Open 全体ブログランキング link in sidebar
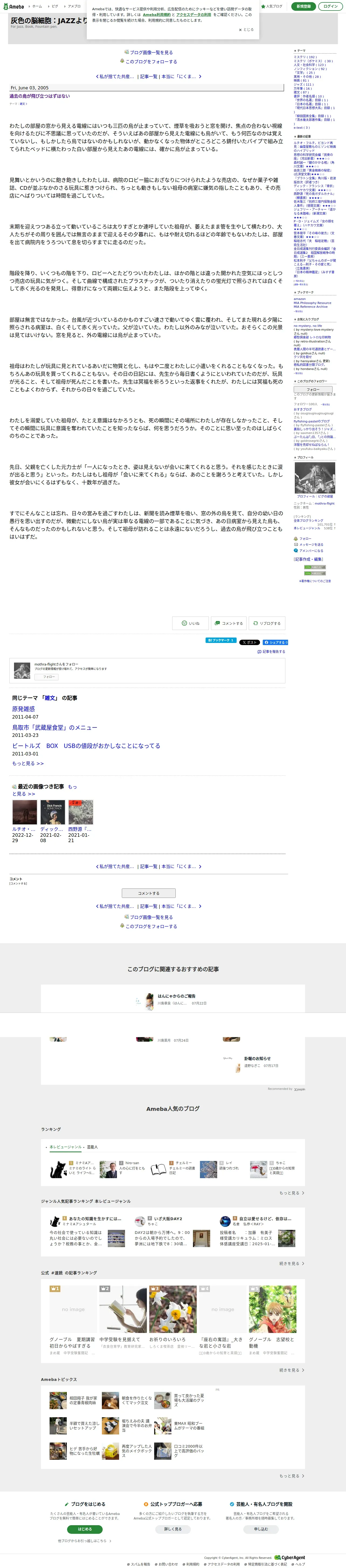 pos(308,520)
